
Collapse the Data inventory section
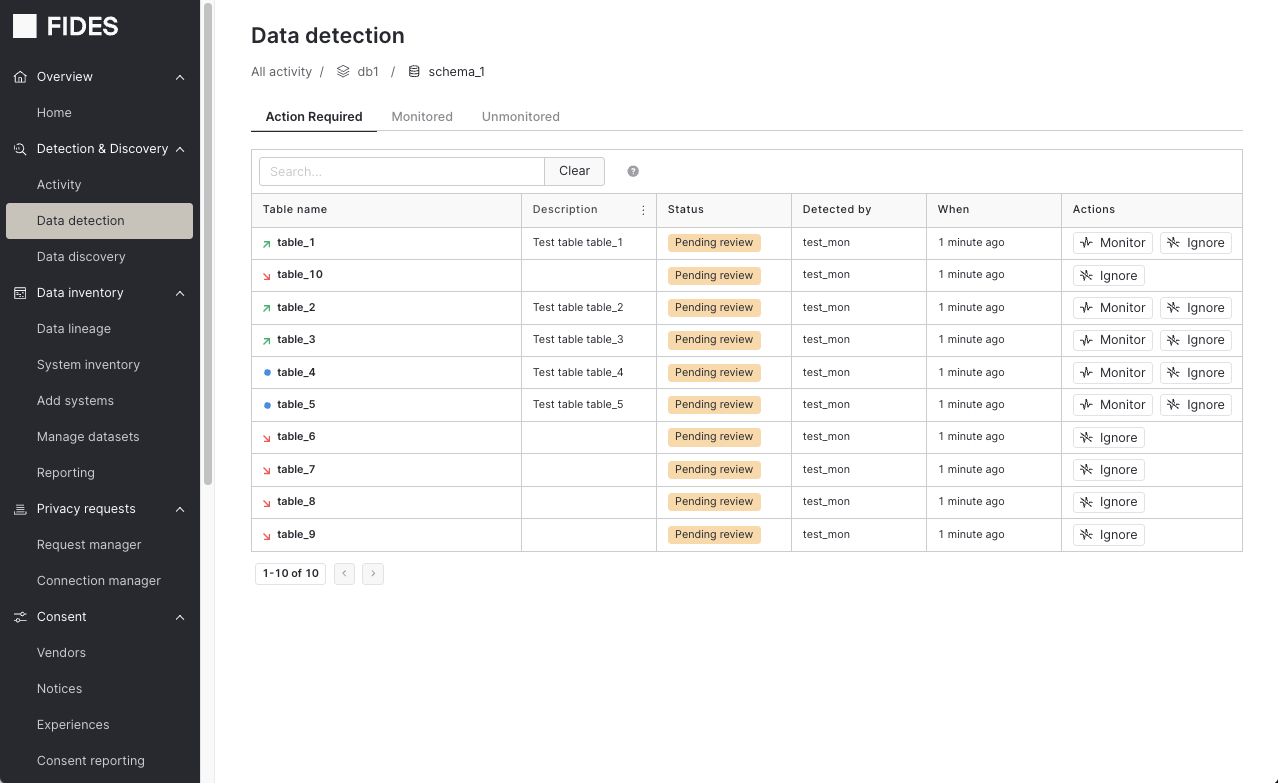[180, 293]
